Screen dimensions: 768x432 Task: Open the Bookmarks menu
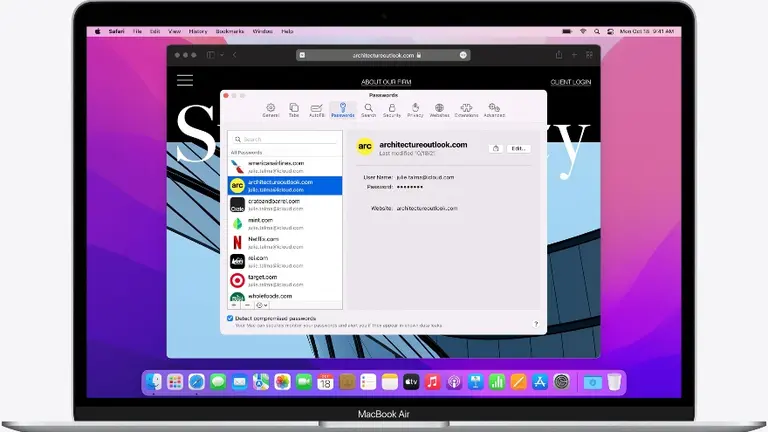tap(230, 31)
